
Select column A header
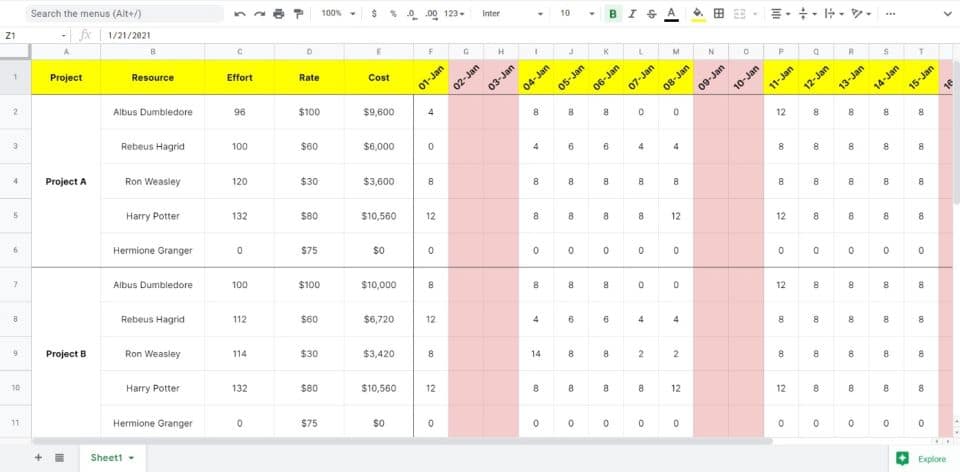click(x=66, y=52)
